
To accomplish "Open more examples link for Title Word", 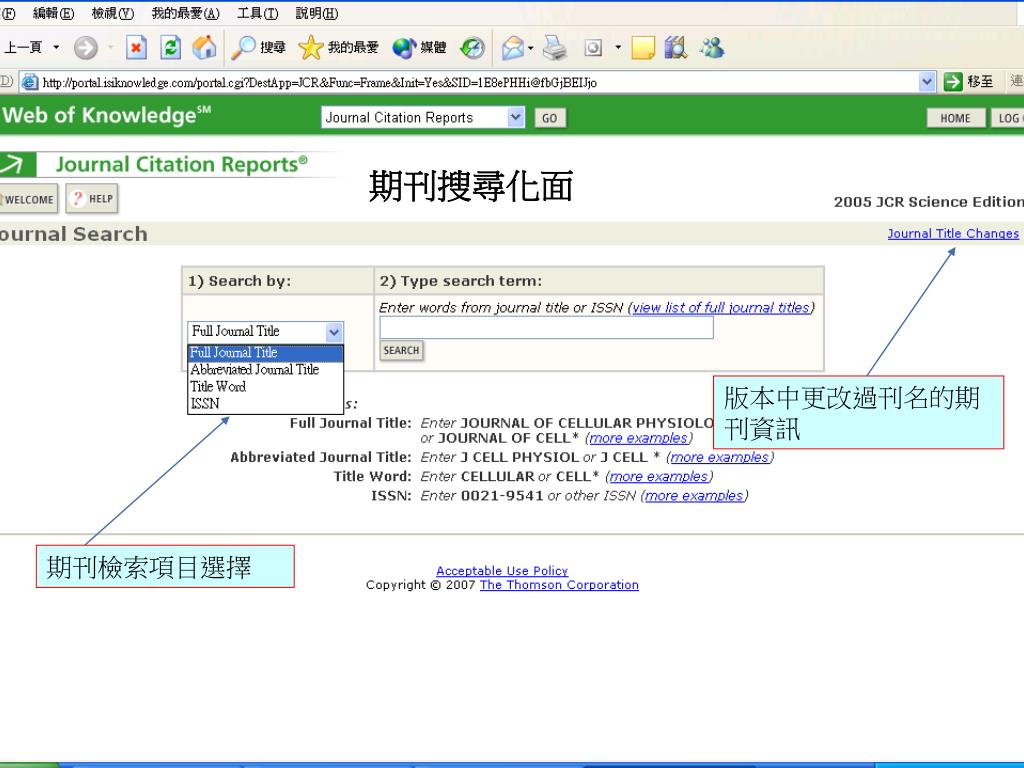I will (x=658, y=477).
